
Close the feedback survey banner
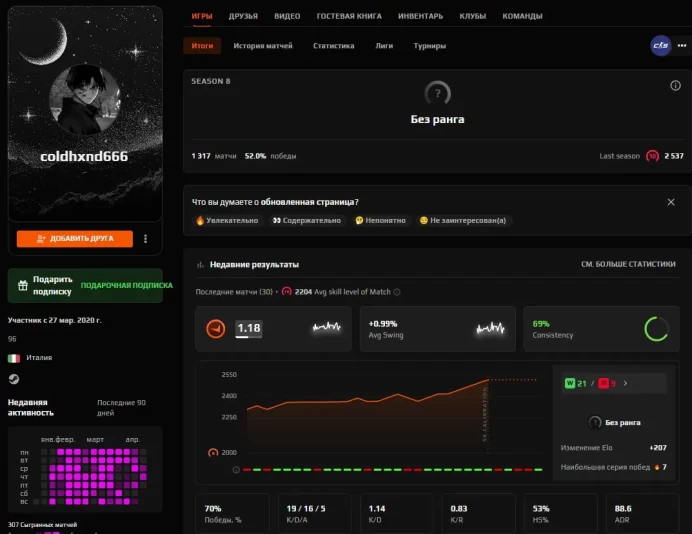(671, 202)
